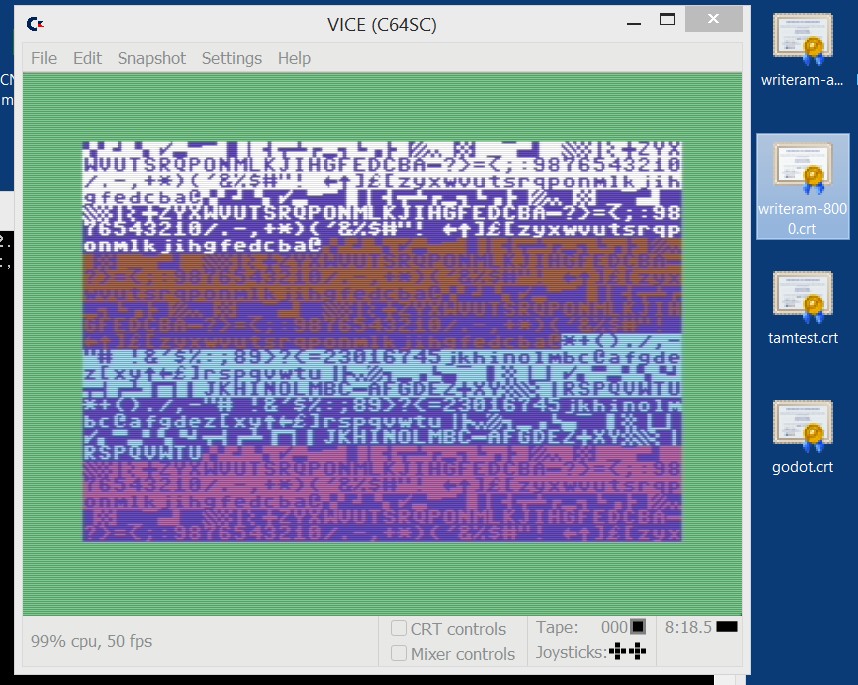Viewport: 858px width, 685px height.
Task: Open the Edit menu
Action: [88, 58]
